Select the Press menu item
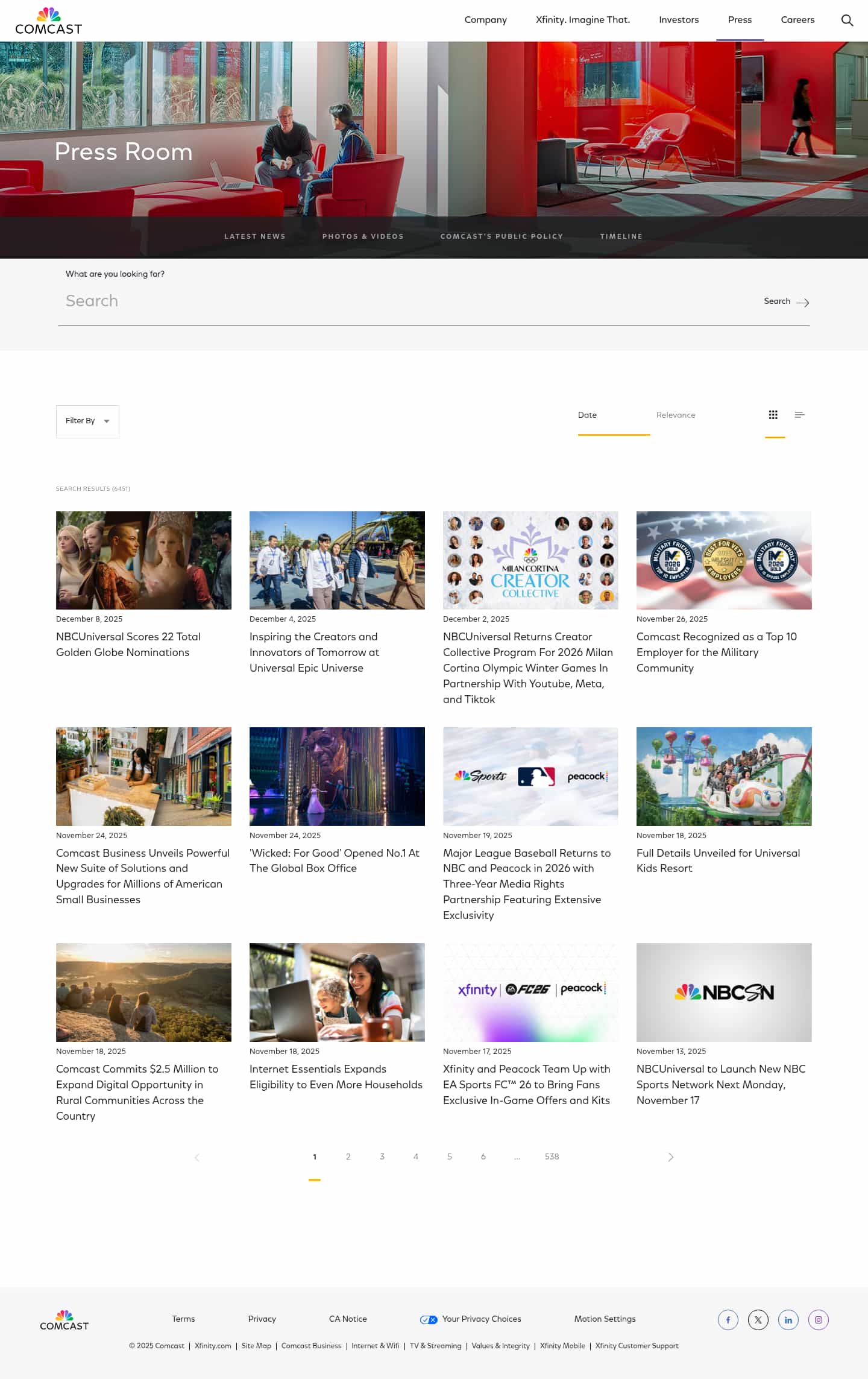This screenshot has width=868, height=1379. [x=740, y=20]
